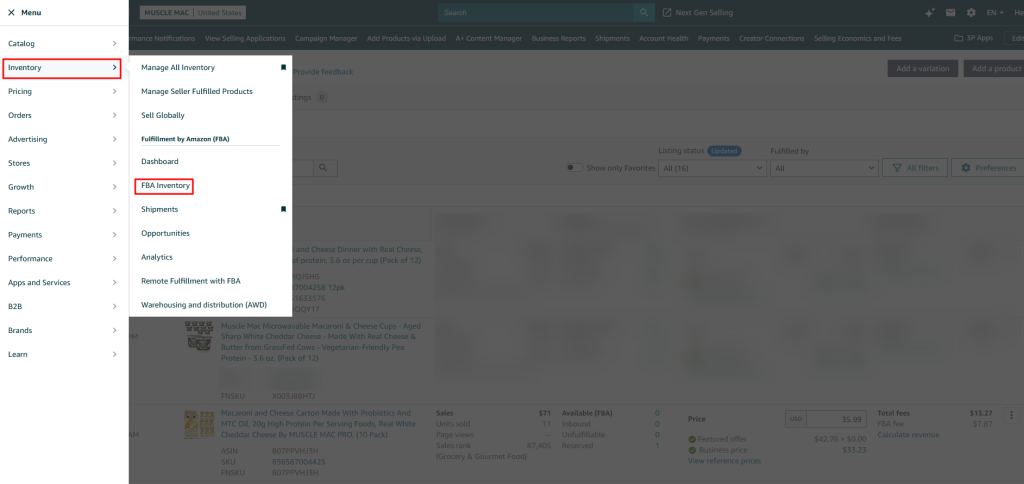
Task: Open three-dot more actions for Carton listing
Action: pyautogui.click(x=1012, y=415)
